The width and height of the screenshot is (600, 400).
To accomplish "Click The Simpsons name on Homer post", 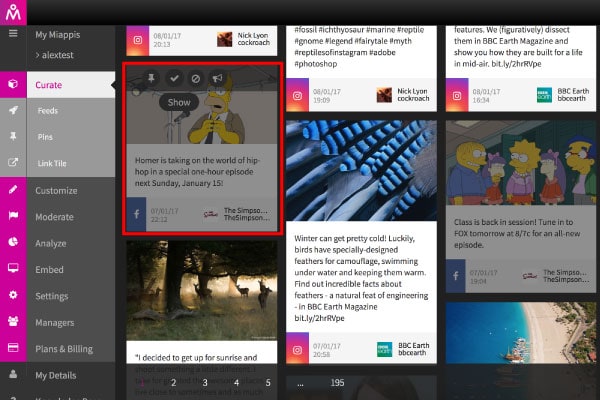I will [246, 211].
